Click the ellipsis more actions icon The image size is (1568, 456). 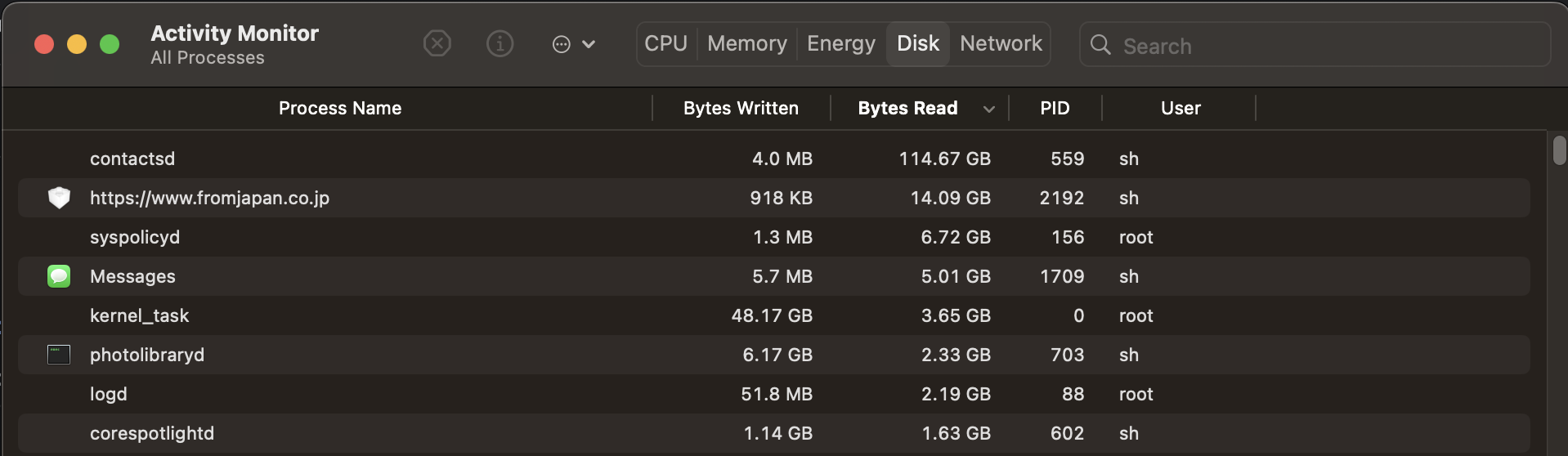[x=561, y=44]
